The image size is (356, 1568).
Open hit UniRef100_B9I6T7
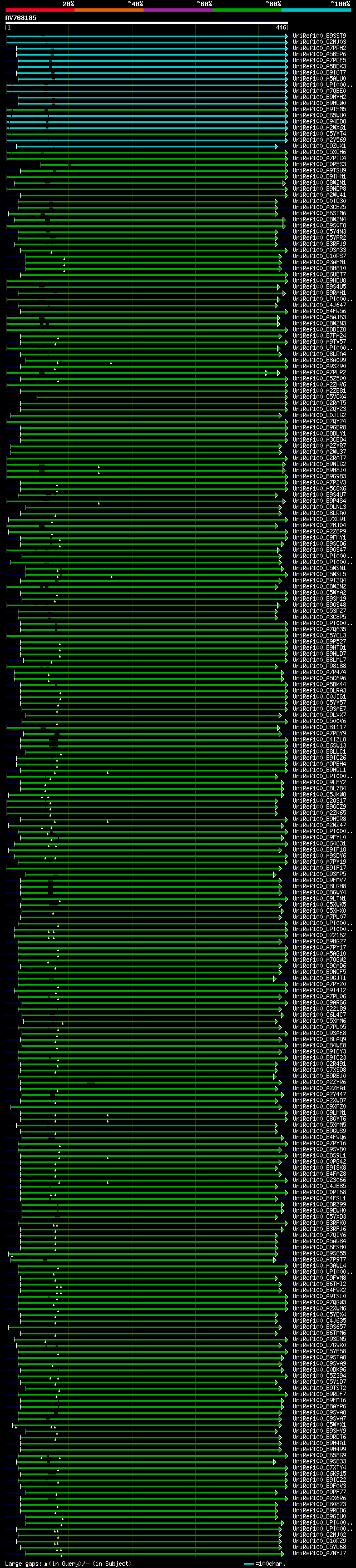(x=319, y=72)
